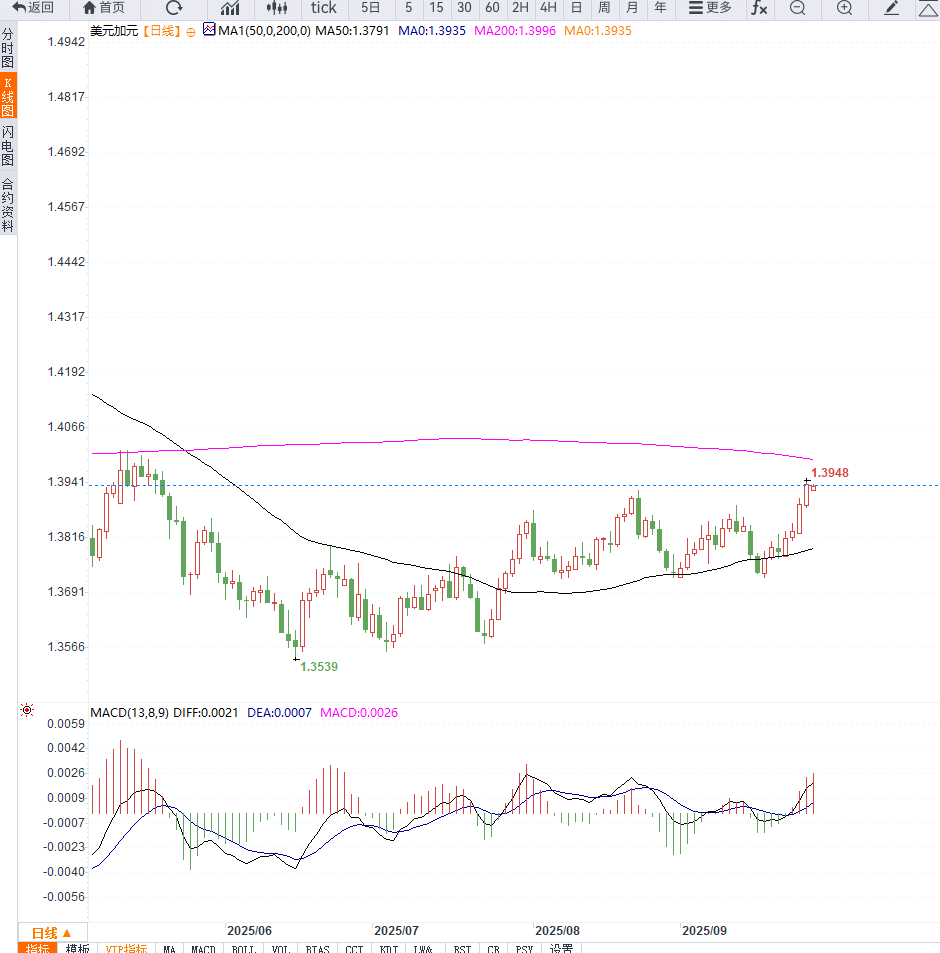Select the 周 weekly period
The width and height of the screenshot is (940, 953).
[x=604, y=8]
